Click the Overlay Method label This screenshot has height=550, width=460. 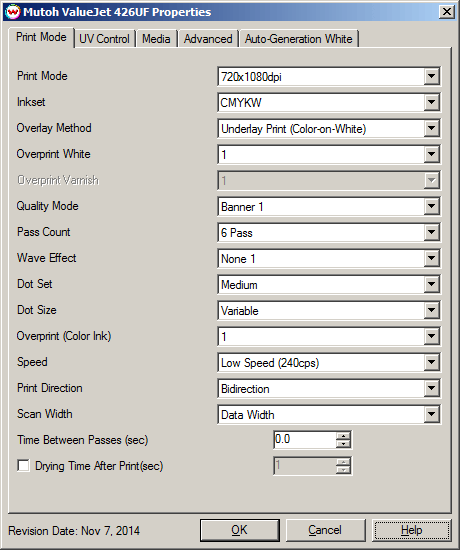coord(54,128)
